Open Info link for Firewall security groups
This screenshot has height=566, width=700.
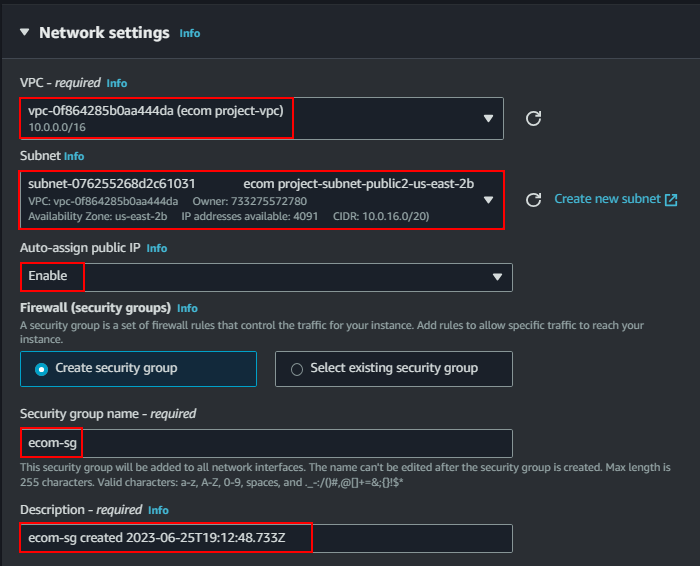coord(187,308)
